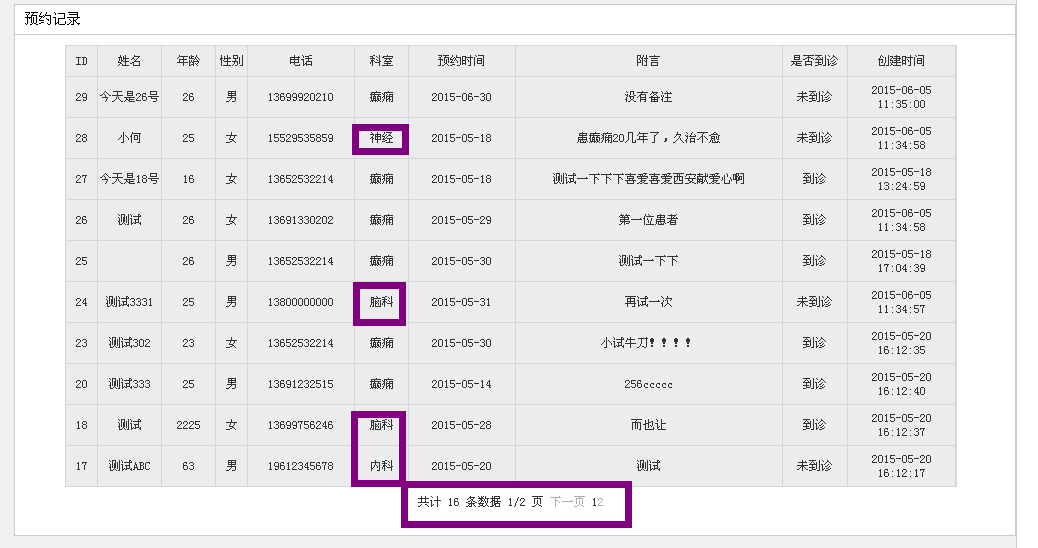Click the 科室 column header
Viewport: 1038px width, 548px height.
(381, 61)
